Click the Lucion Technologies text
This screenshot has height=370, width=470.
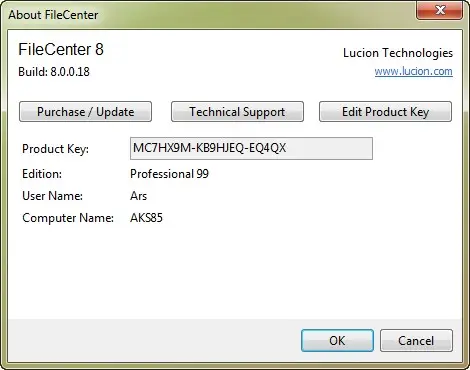point(398,53)
